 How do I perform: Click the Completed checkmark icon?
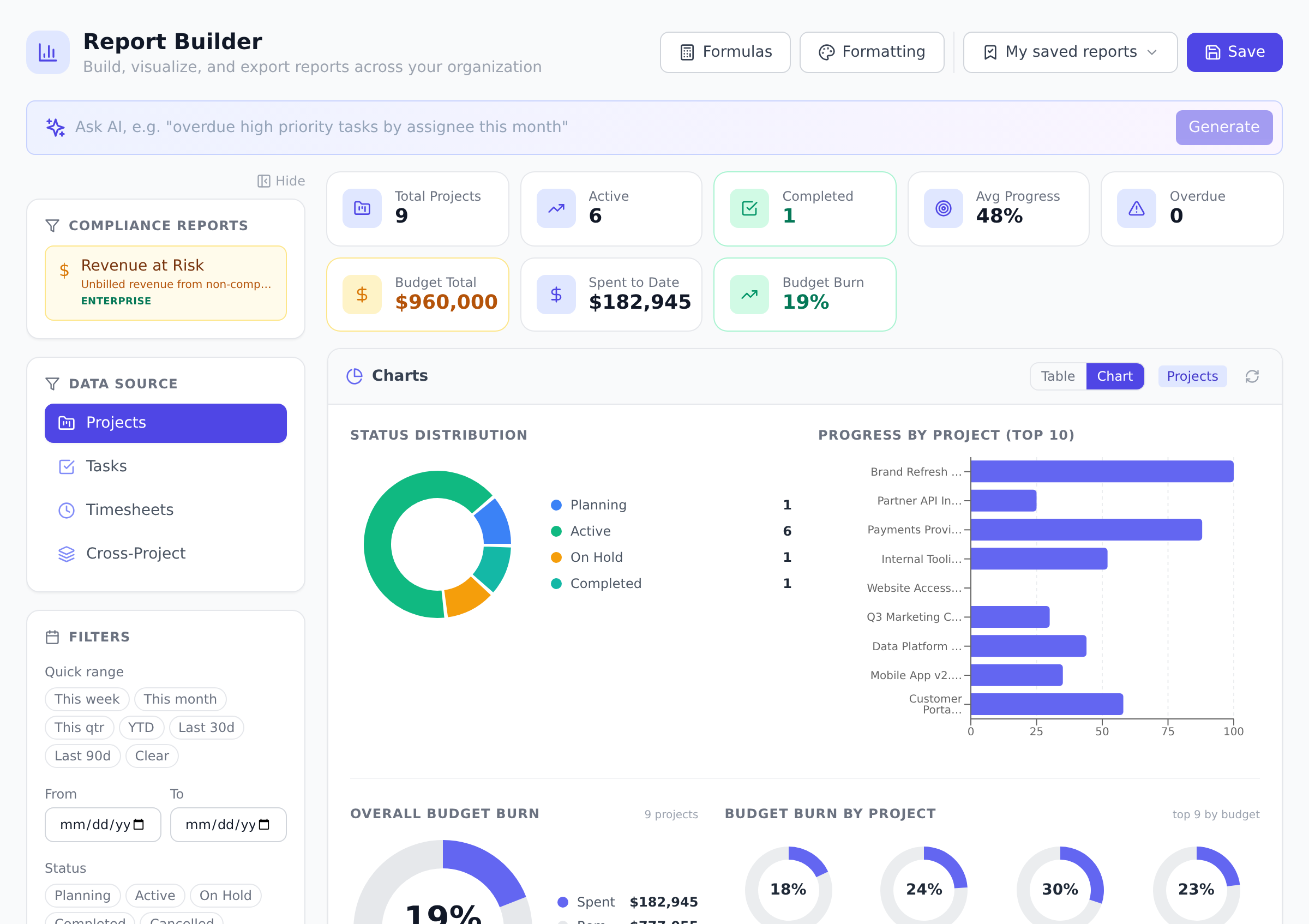[x=749, y=208]
